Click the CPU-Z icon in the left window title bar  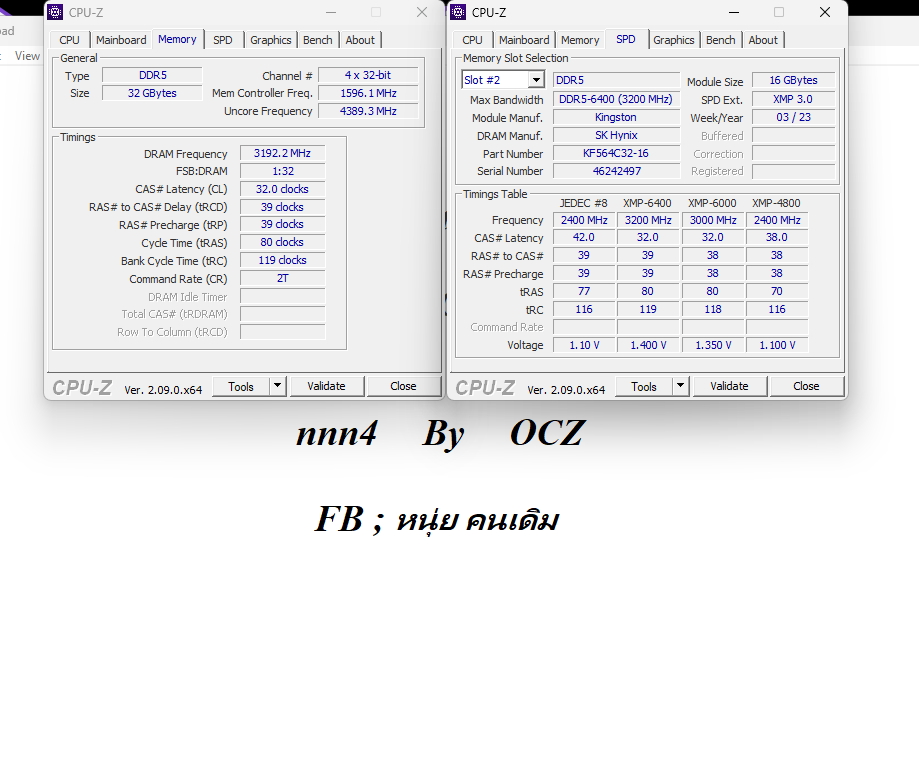click(x=55, y=12)
